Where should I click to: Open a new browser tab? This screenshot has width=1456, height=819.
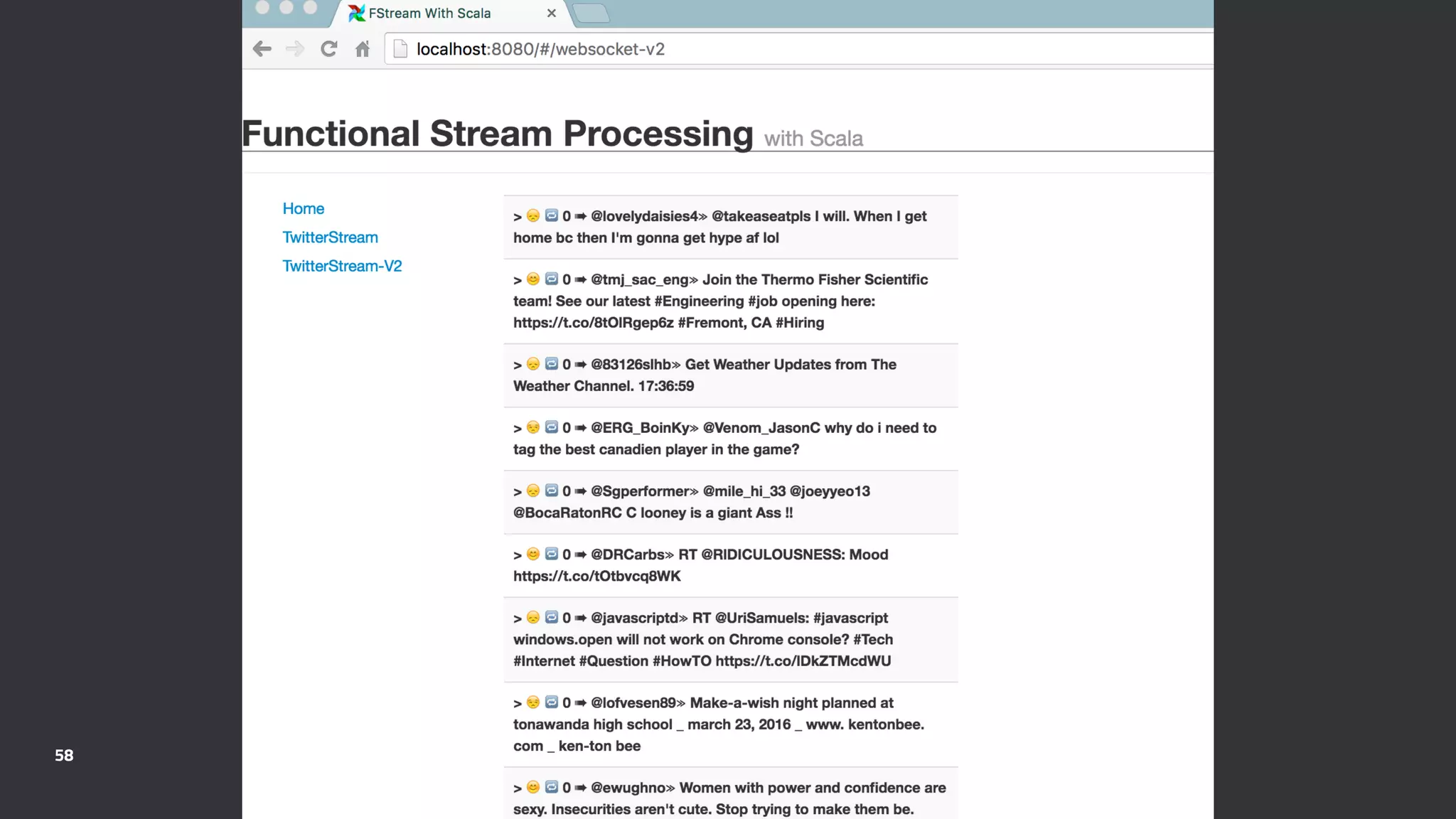590,14
